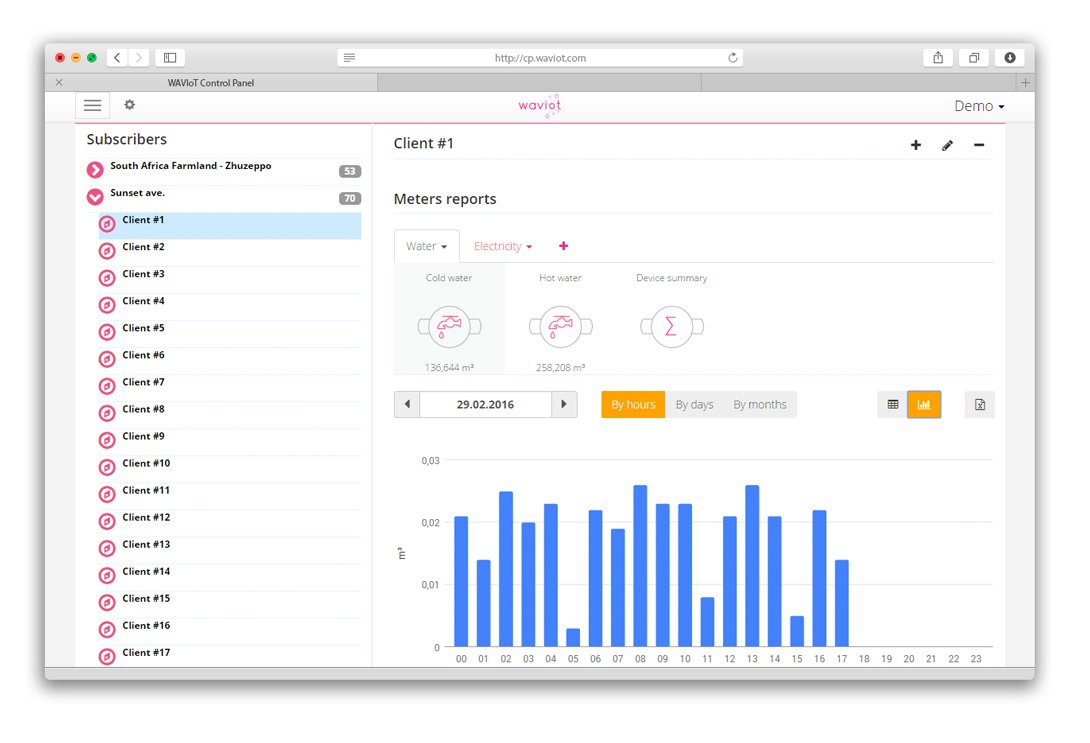This screenshot has height=743, width=1090.
Task: Keep By hours mode selected
Action: coord(632,404)
